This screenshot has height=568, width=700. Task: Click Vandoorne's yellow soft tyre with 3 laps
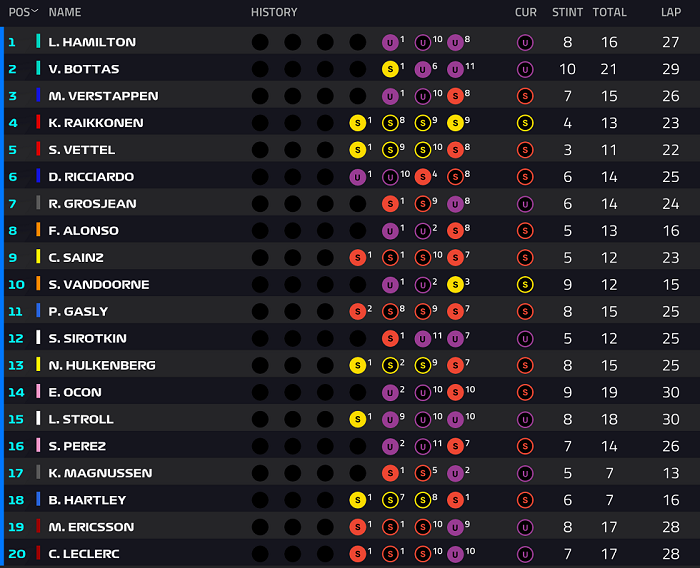(x=455, y=284)
